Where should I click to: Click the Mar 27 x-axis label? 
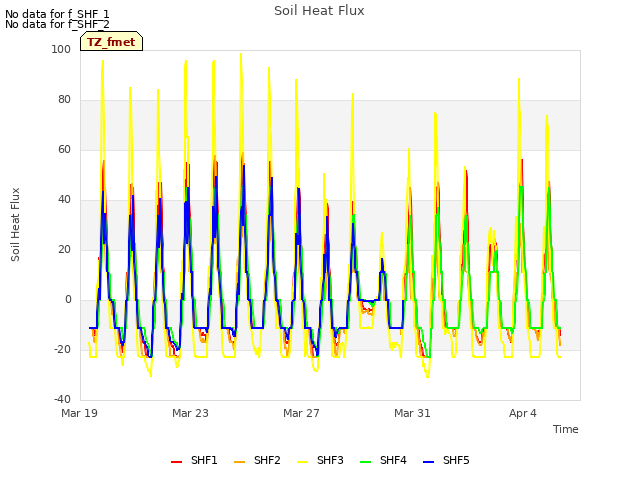pos(301,413)
